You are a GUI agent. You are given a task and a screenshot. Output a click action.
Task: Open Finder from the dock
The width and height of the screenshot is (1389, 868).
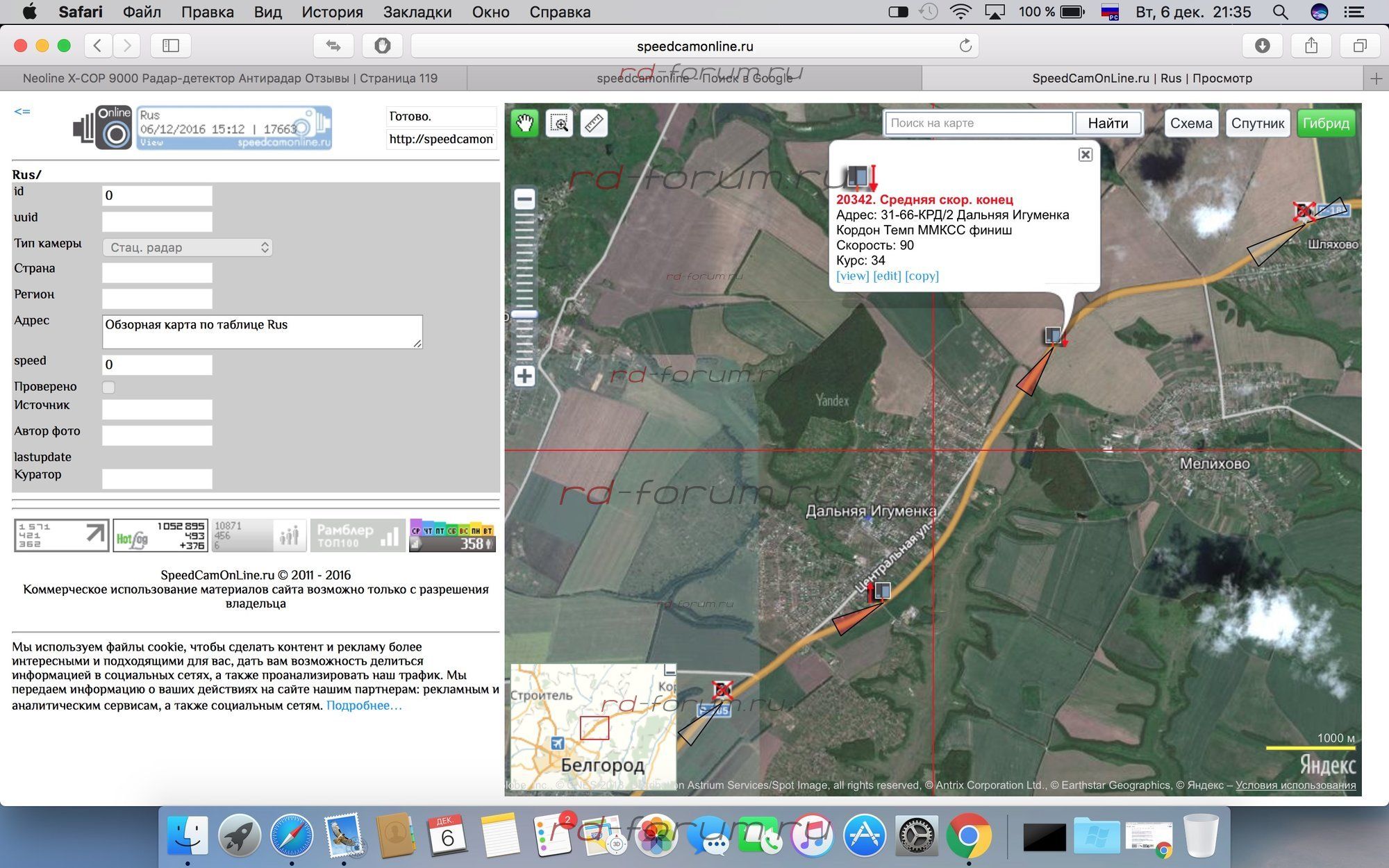188,836
